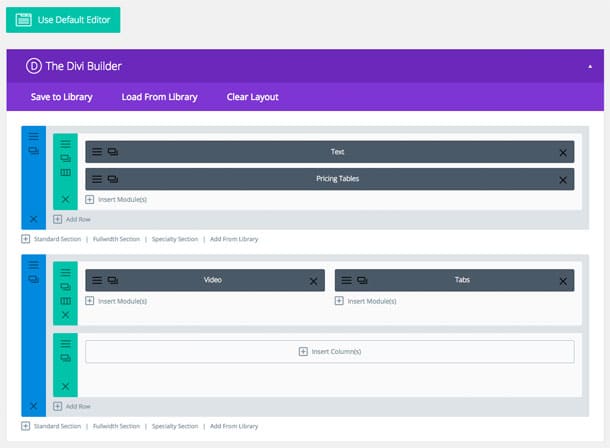Add Specialty Section below first section
The image size is (610, 448).
[x=175, y=239]
